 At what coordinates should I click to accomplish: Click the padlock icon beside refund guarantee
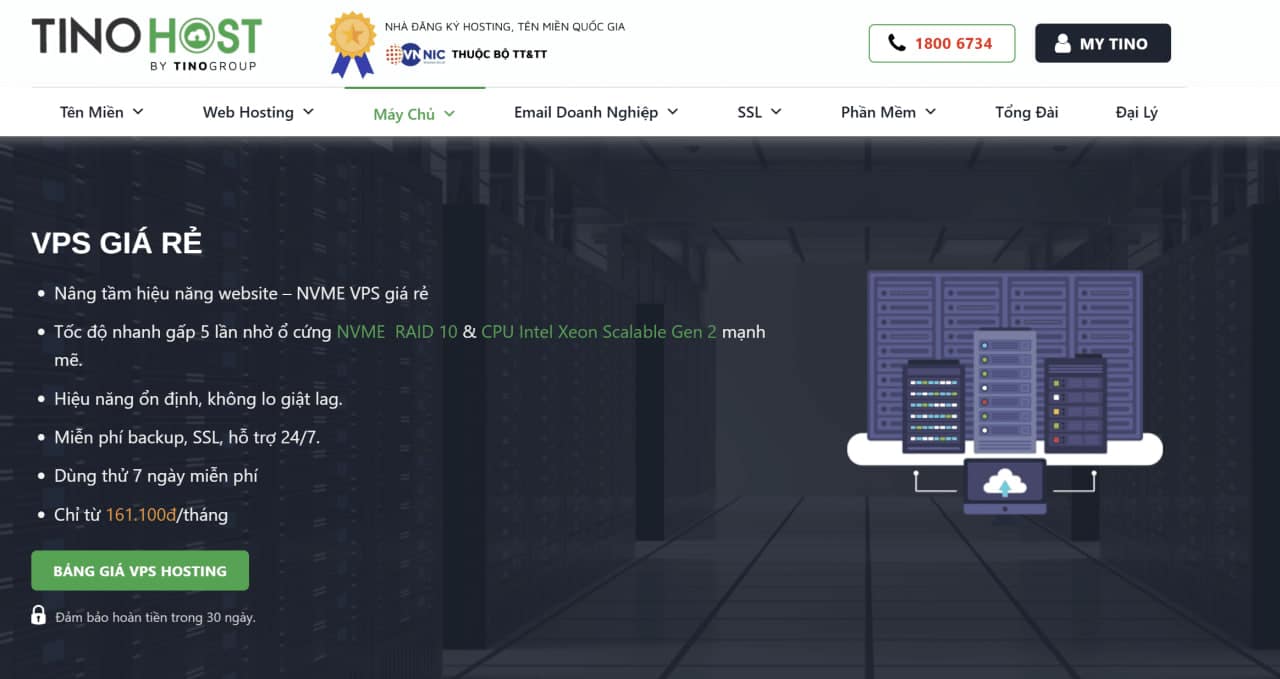coord(38,614)
